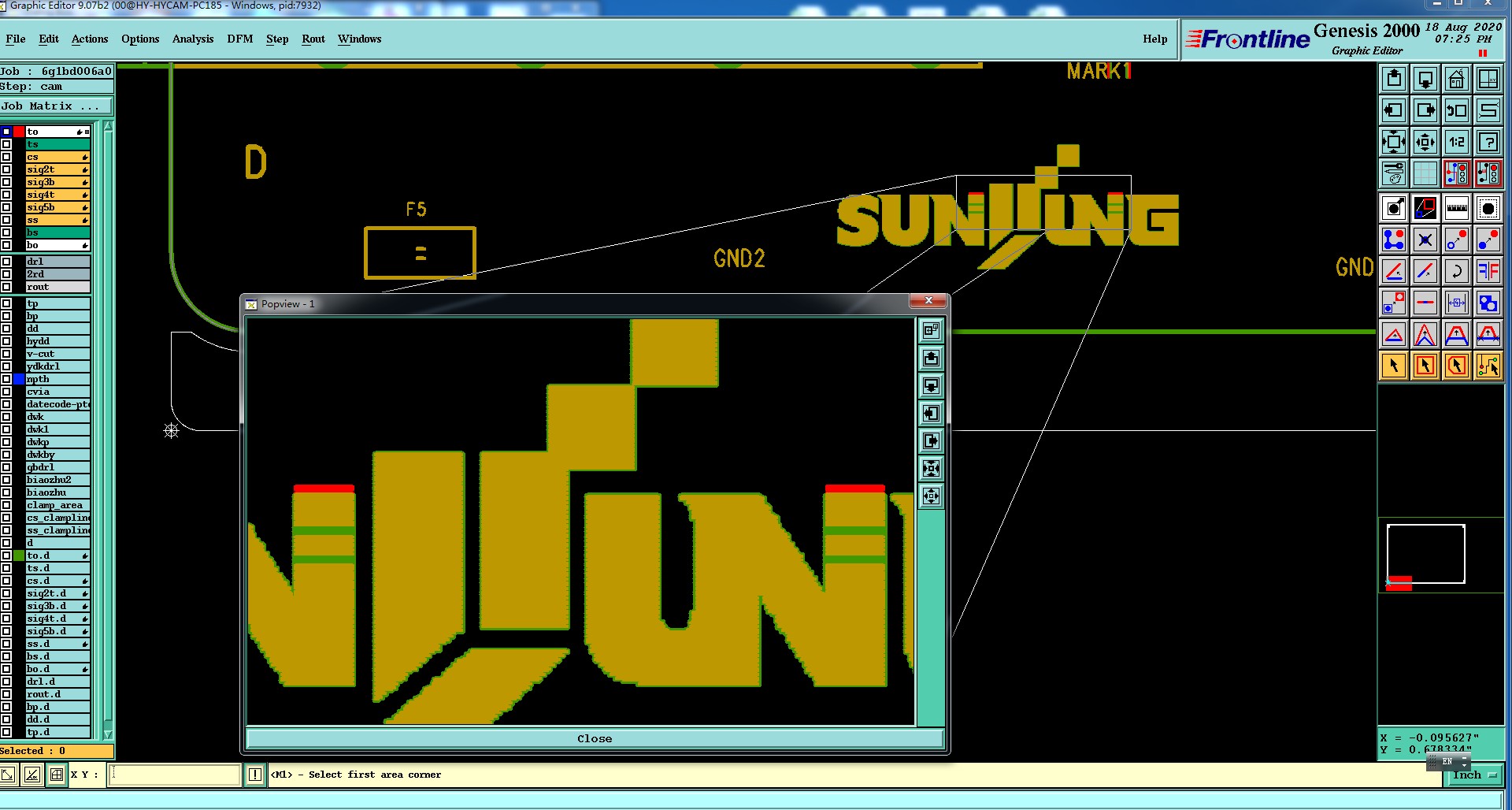
Task: Click the top icon in Popview side toolbar
Action: (931, 331)
